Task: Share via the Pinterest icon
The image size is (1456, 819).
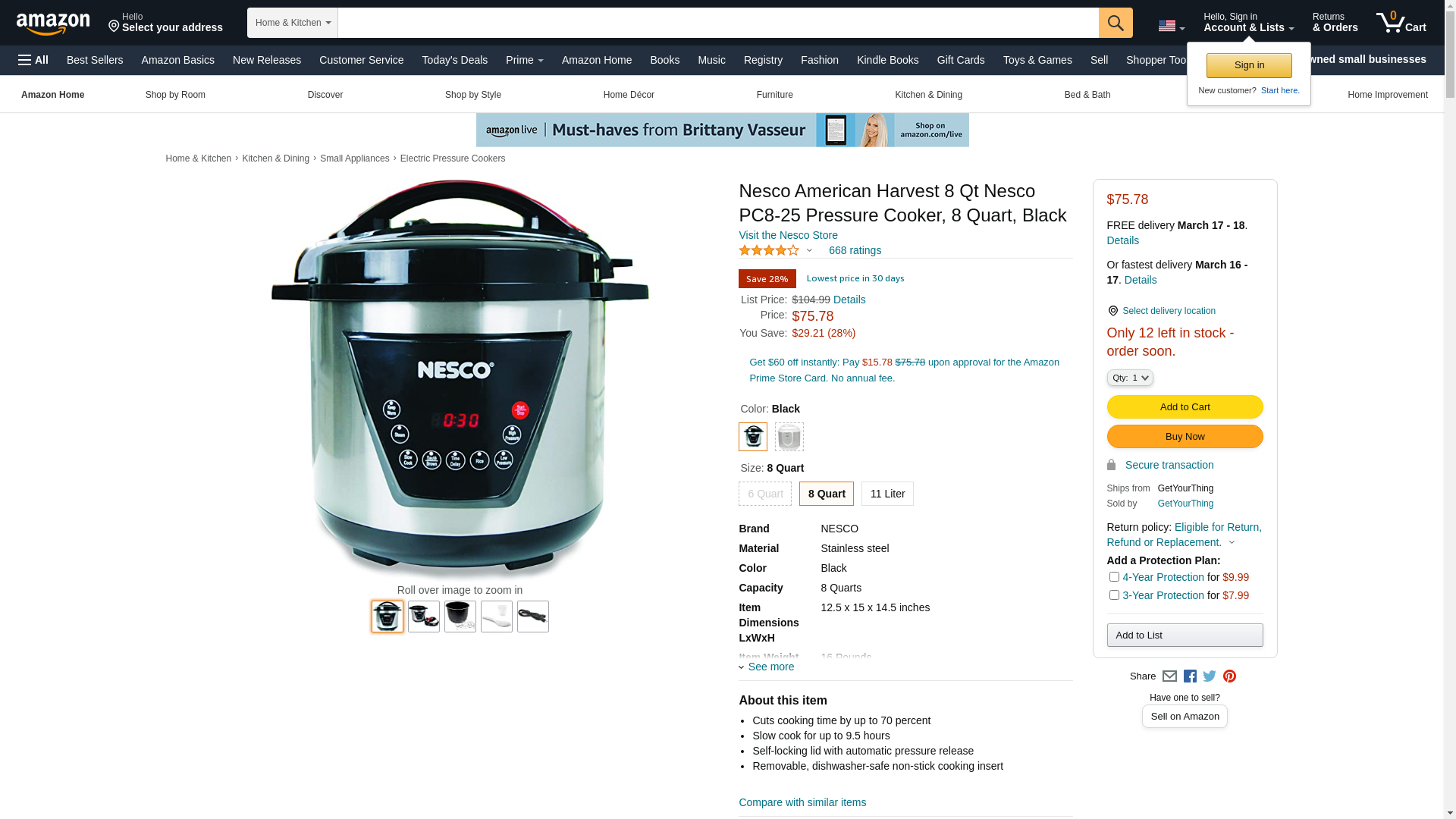Action: pos(1229,676)
